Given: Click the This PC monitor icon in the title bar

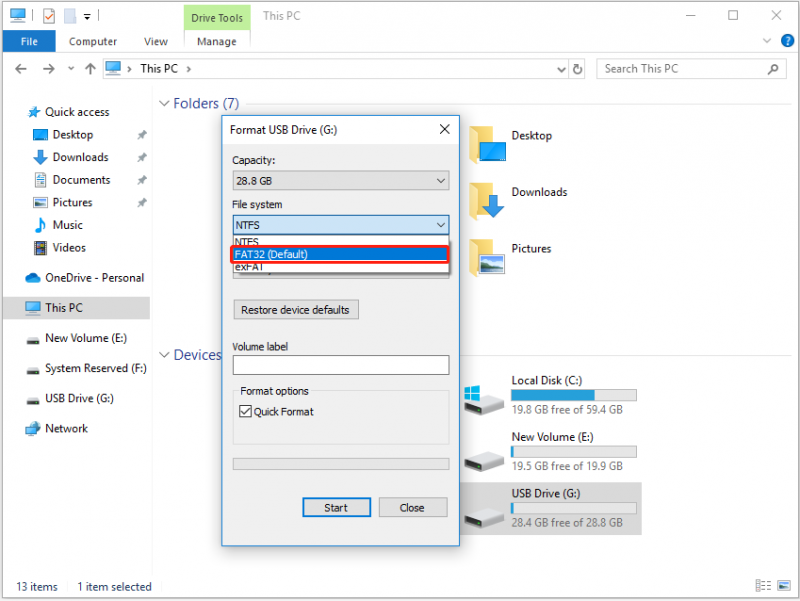Looking at the screenshot, I should [x=18, y=16].
